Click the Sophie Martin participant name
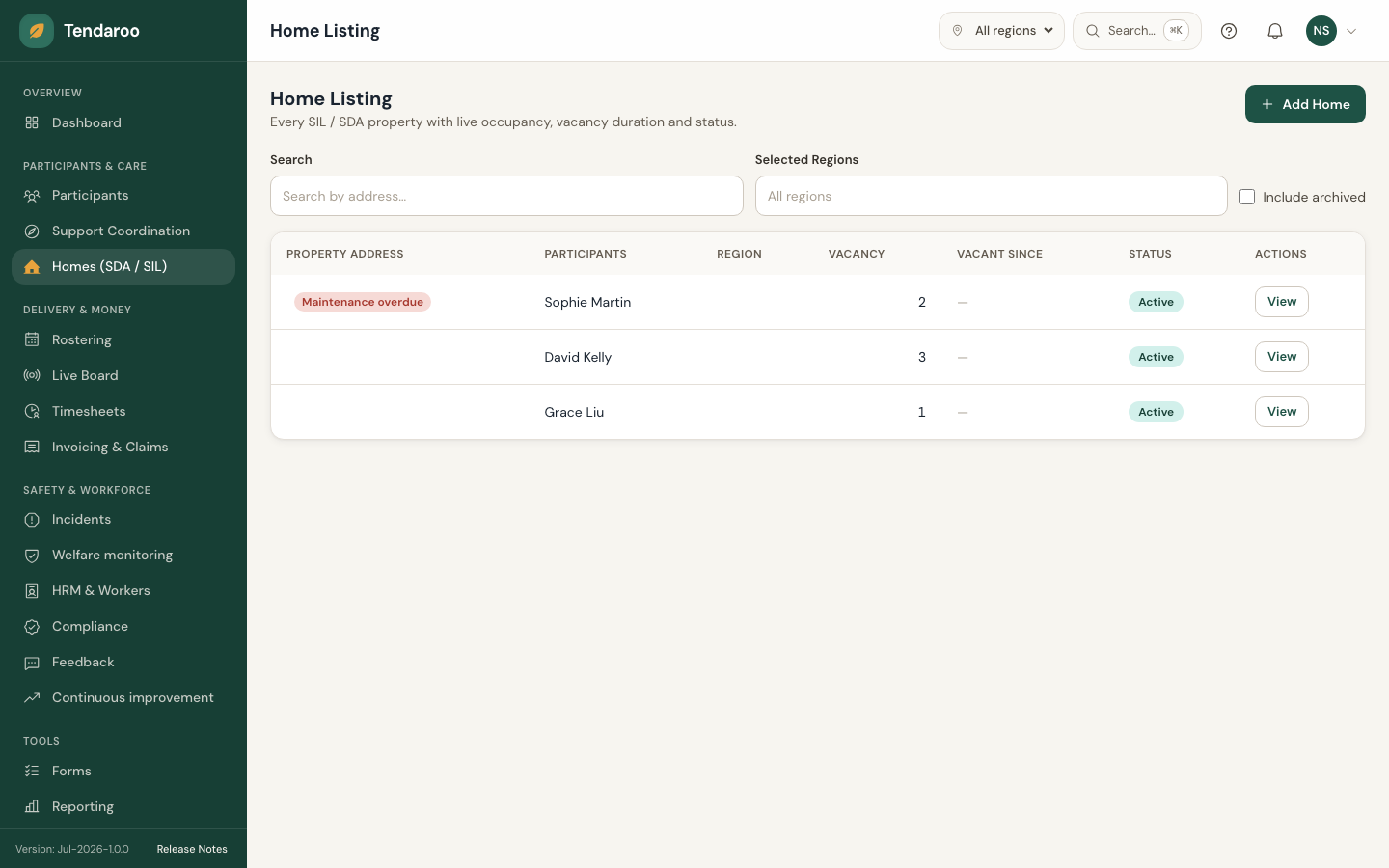The width and height of the screenshot is (1389, 868). pos(587,302)
